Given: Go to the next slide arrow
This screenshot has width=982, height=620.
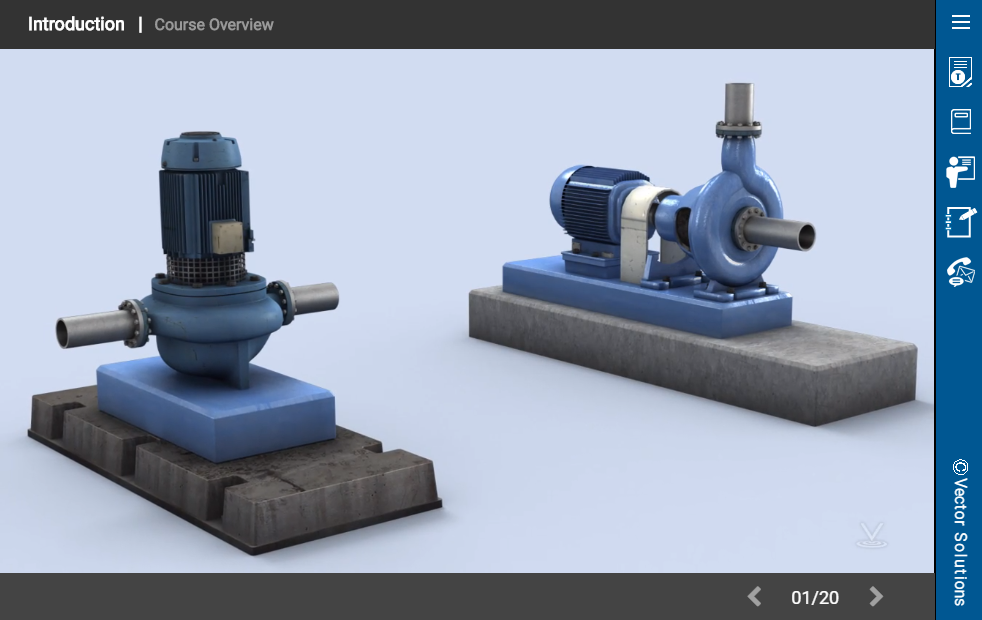Looking at the screenshot, I should point(876,597).
